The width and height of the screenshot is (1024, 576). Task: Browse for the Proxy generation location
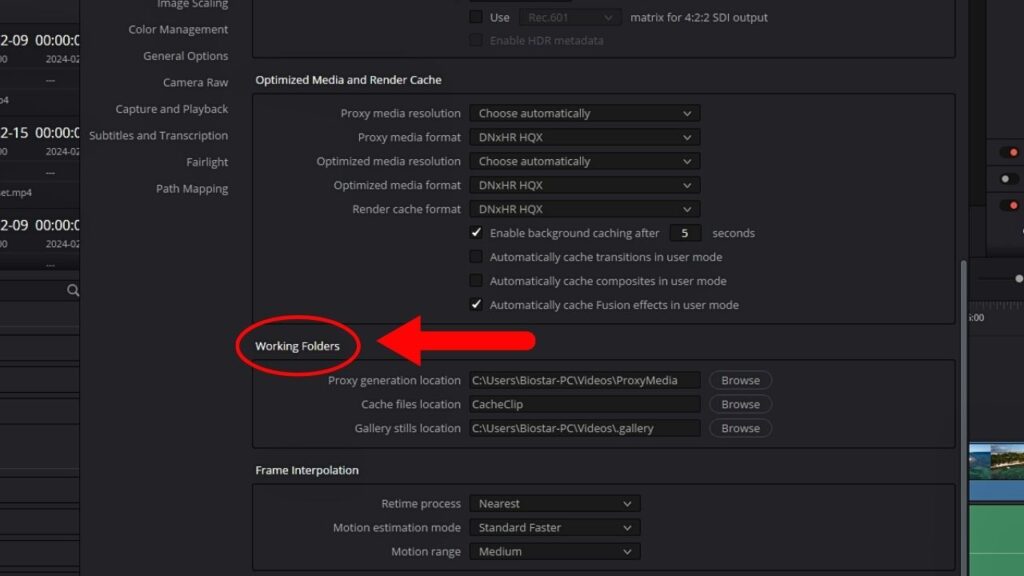pos(739,380)
